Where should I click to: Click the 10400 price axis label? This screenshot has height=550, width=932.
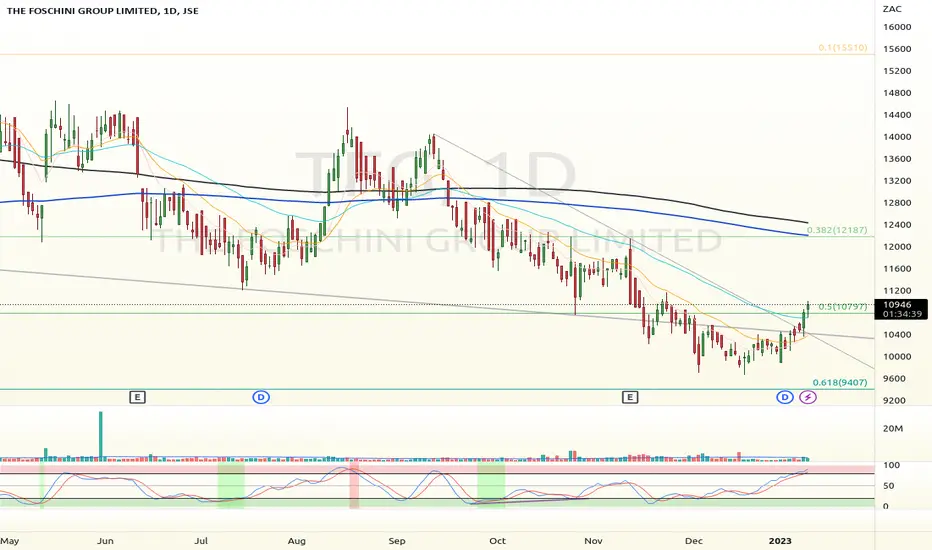coord(897,335)
